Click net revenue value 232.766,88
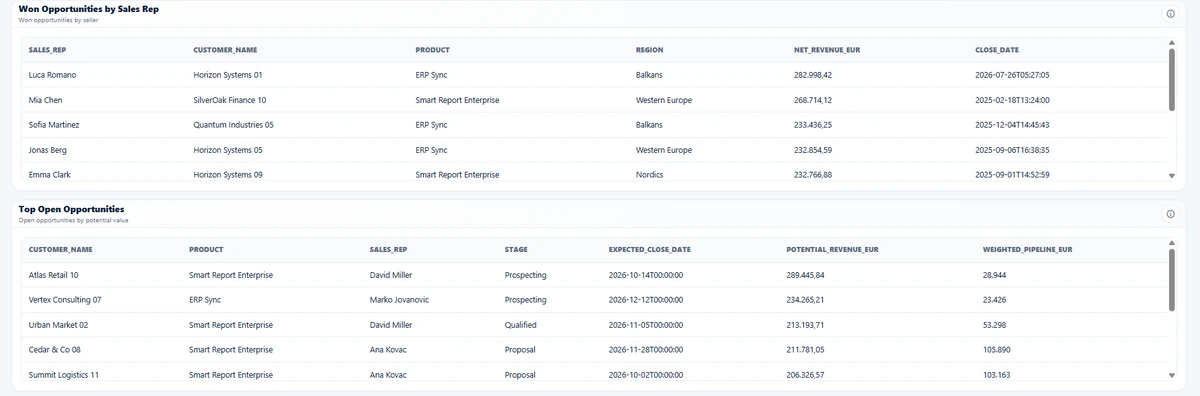 [813, 174]
